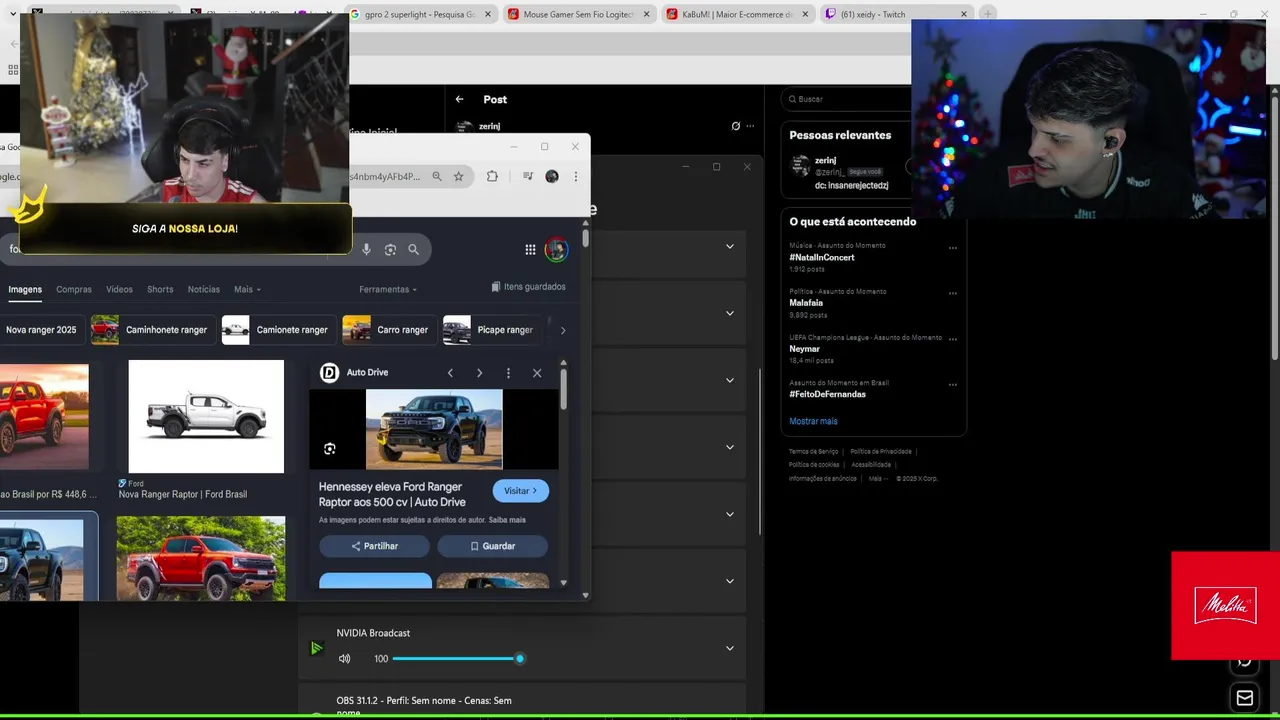Expand the first volume mixer row chevron
This screenshot has height=720, width=1280.
729,247
